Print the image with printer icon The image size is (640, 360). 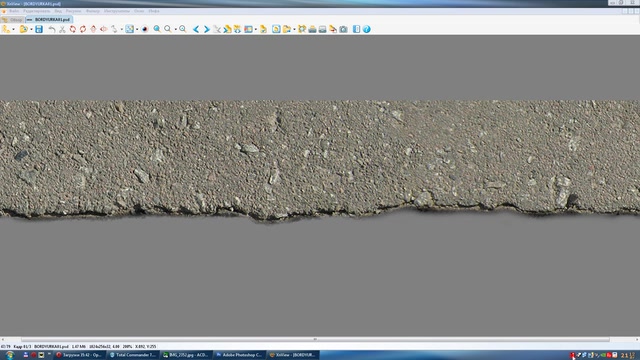tap(312, 29)
